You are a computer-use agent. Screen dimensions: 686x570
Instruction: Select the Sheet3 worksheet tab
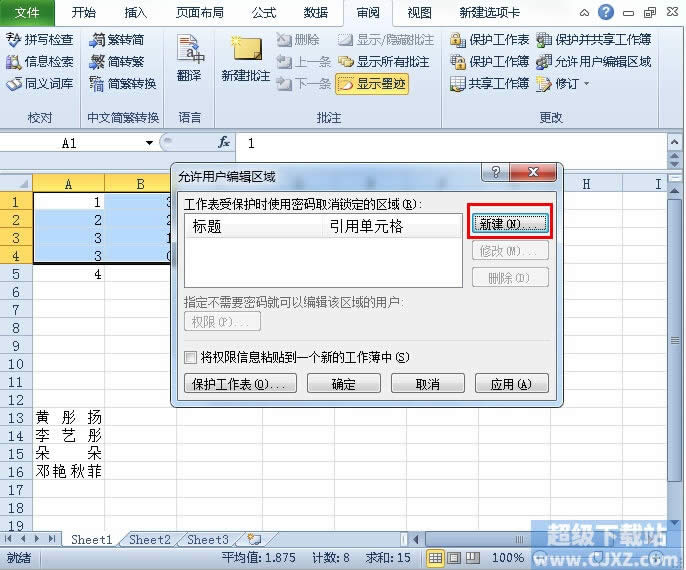(x=208, y=539)
